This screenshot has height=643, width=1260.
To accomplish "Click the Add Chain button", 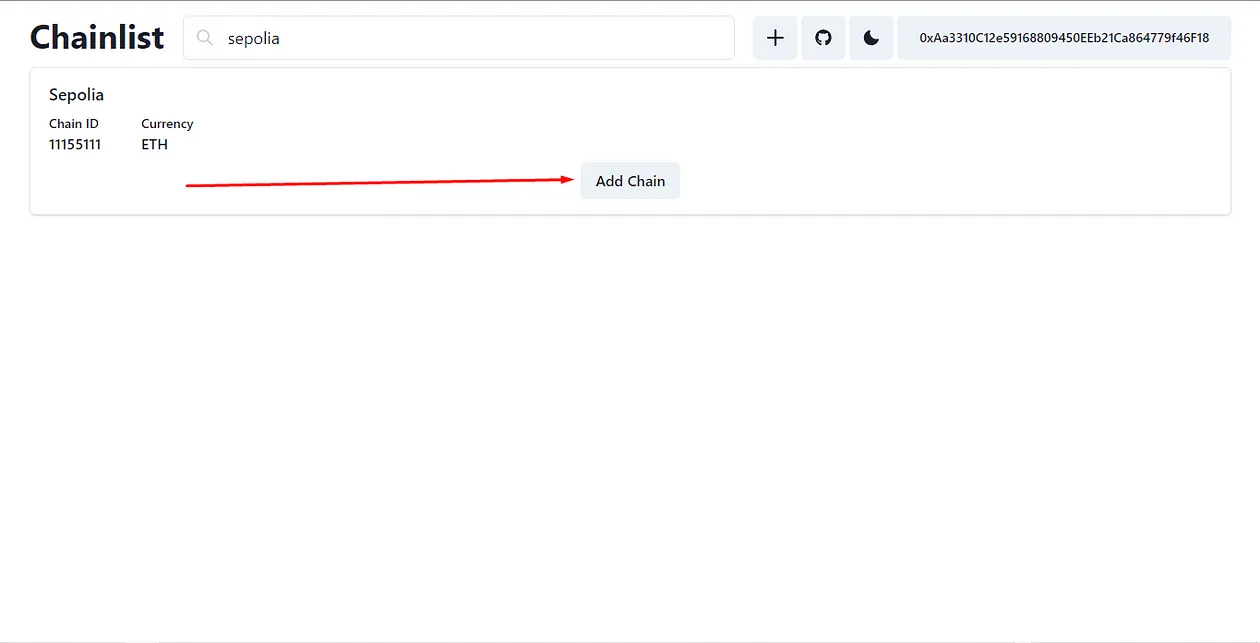I will pos(630,181).
